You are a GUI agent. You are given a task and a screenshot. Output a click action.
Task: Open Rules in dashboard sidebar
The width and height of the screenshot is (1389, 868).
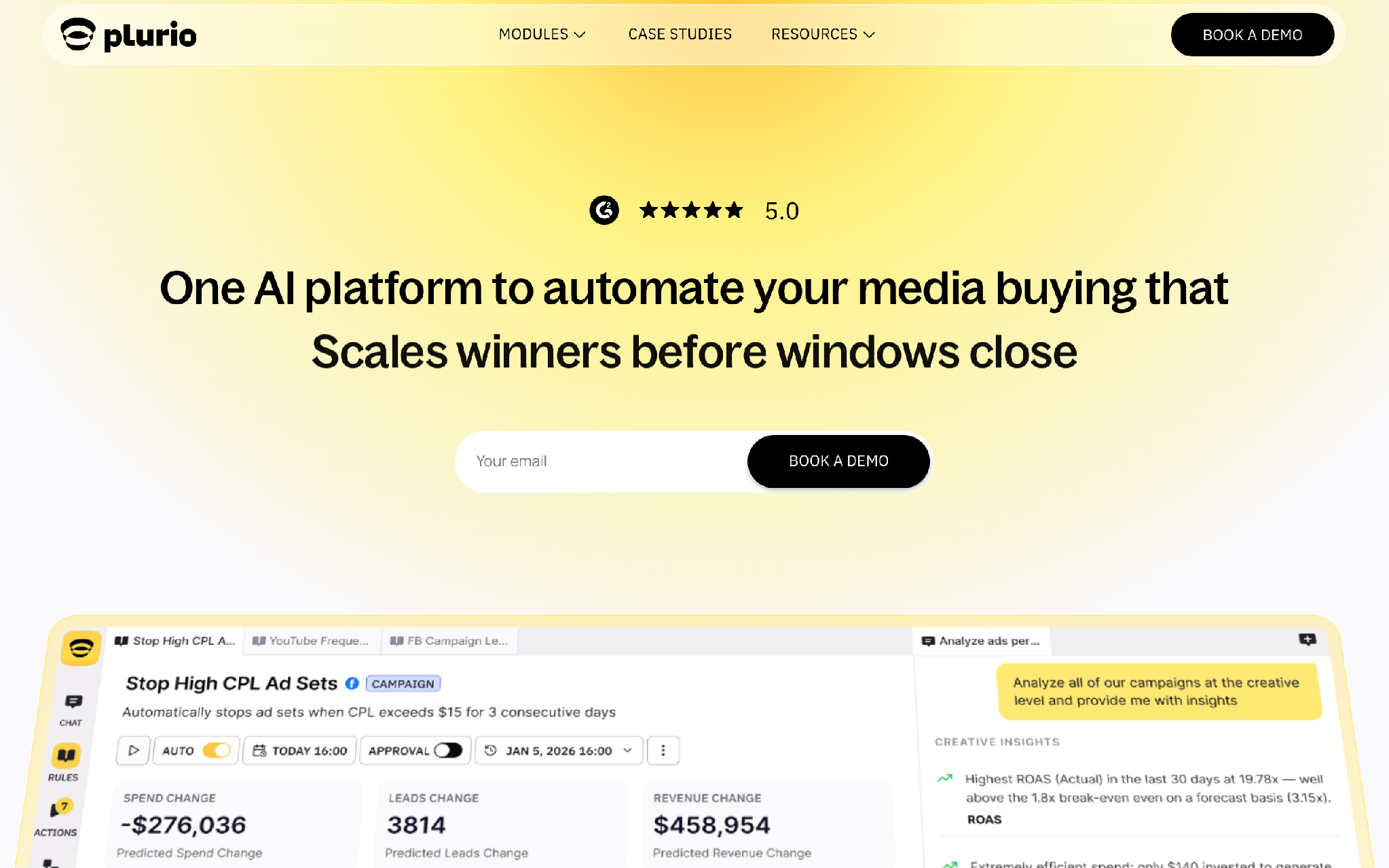click(64, 763)
